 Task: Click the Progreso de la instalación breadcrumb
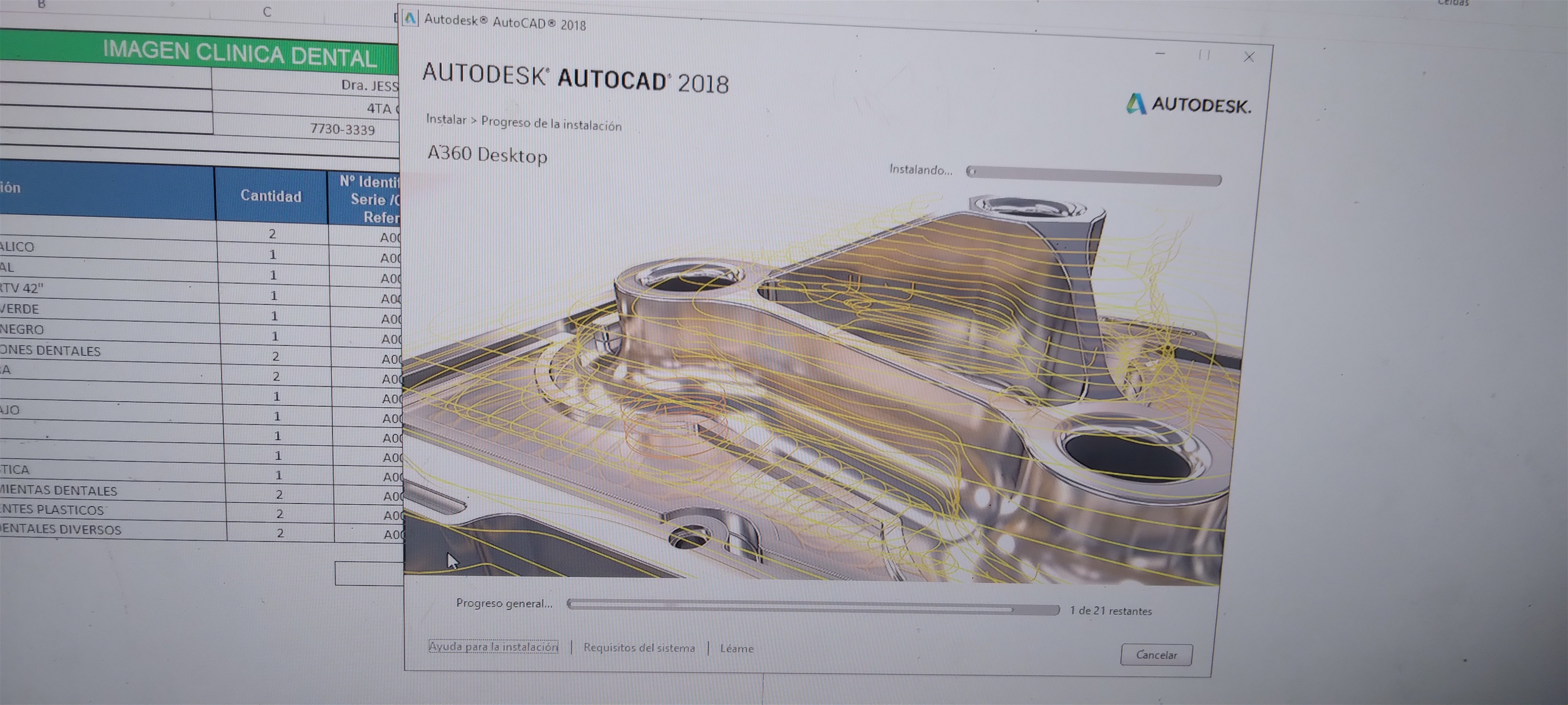pyautogui.click(x=552, y=124)
